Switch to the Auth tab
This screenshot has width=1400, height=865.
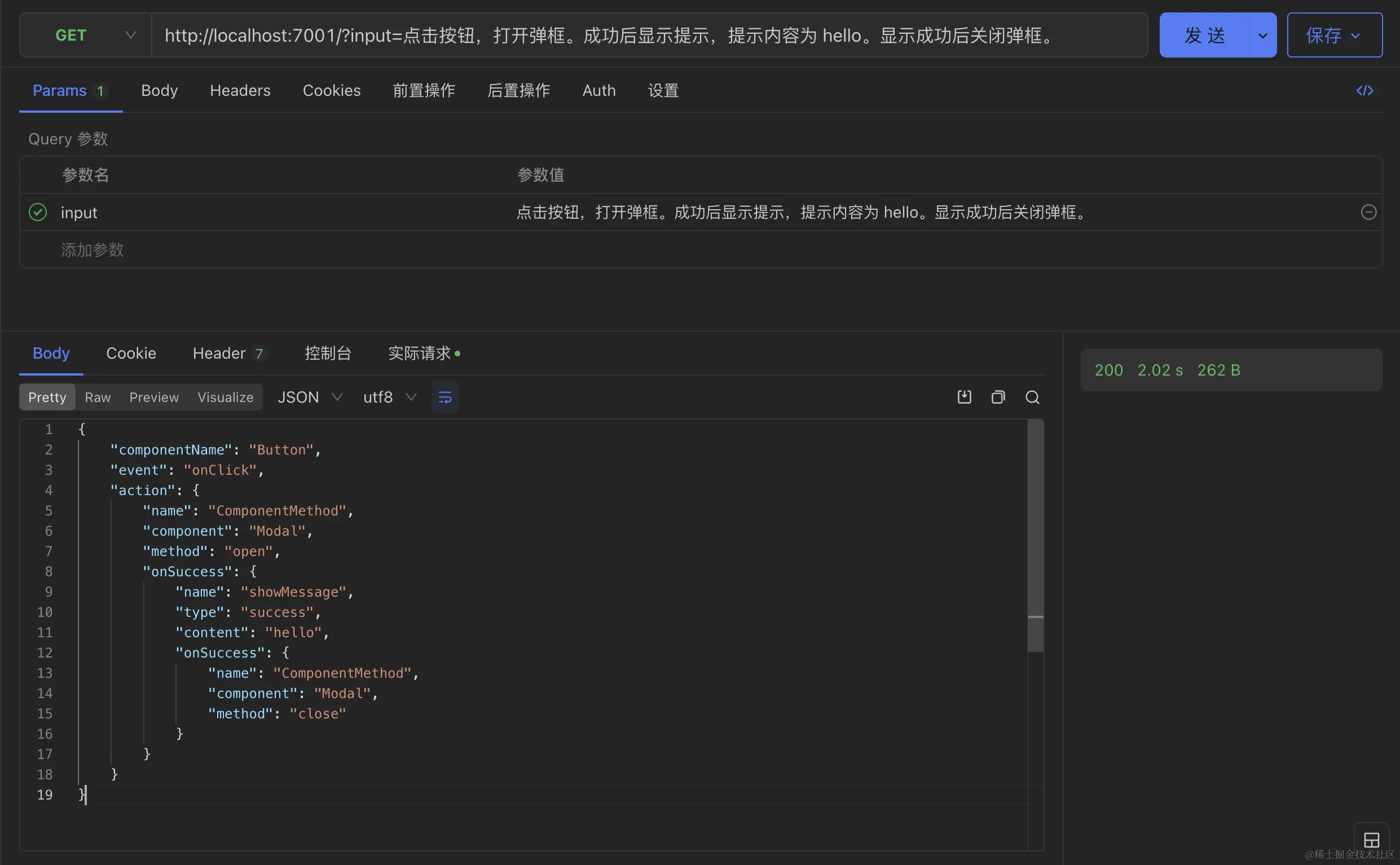598,90
